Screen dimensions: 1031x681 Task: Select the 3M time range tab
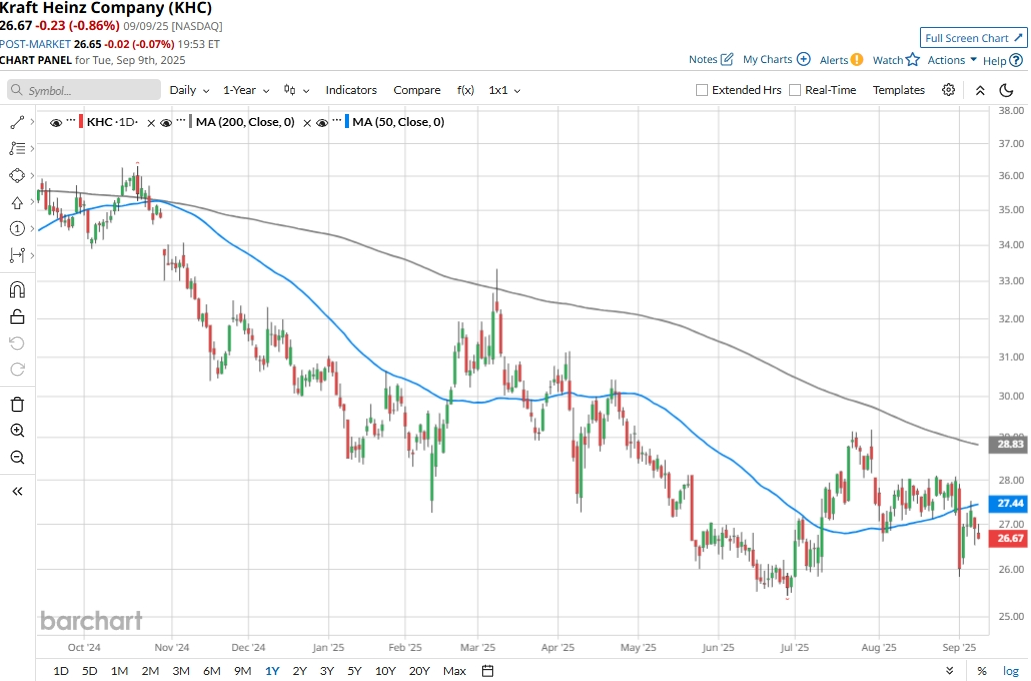click(x=181, y=671)
